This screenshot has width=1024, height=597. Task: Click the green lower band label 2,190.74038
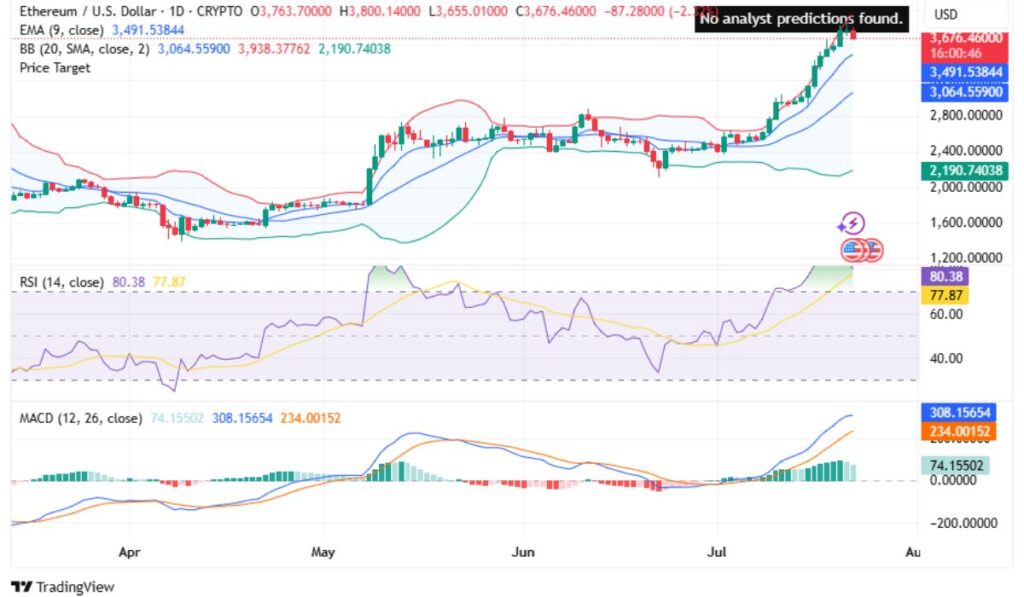point(966,172)
